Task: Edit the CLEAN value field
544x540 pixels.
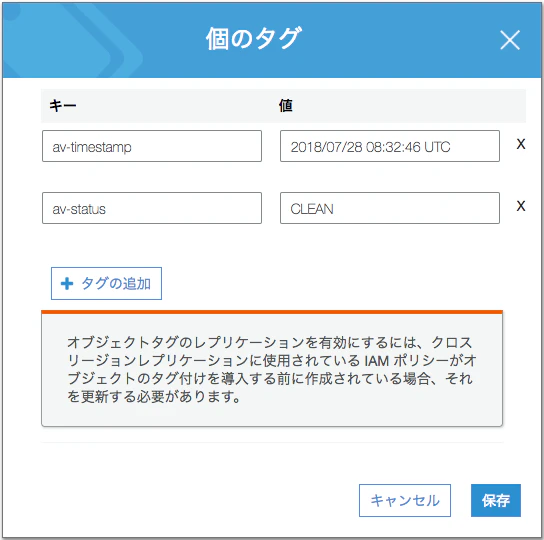Action: [390, 208]
